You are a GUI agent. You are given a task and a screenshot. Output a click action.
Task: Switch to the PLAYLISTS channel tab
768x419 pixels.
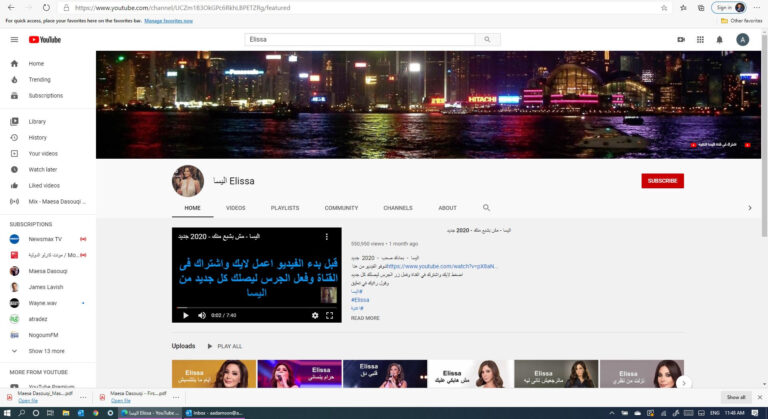tap(285, 208)
